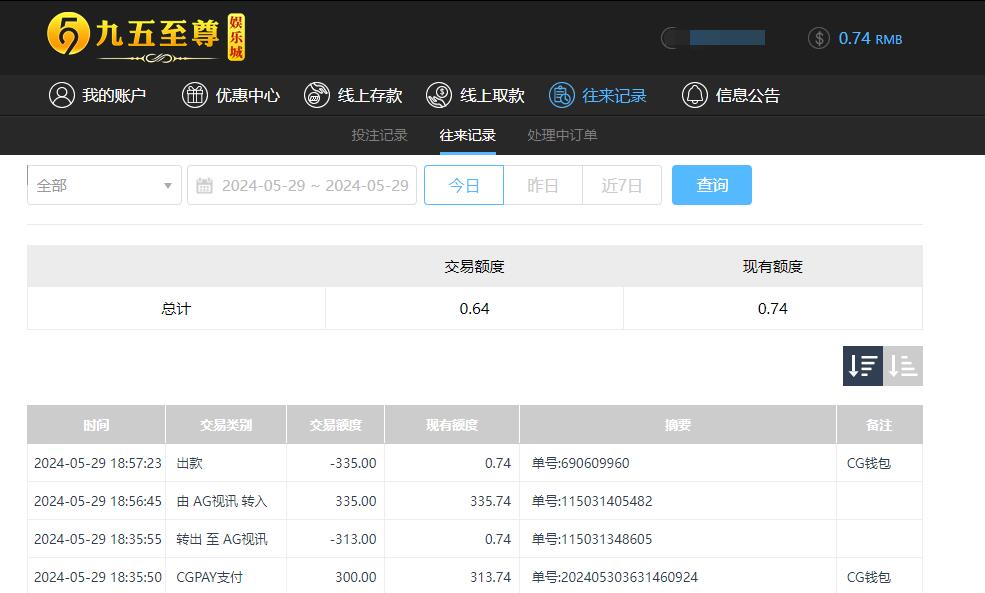985x593 pixels.
Task: Click the 往来记录 transactions icon
Action: (x=560, y=95)
